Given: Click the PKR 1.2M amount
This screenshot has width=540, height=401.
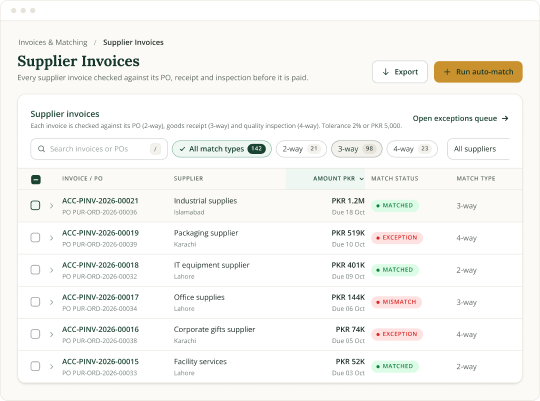Looking at the screenshot, I should [348, 201].
